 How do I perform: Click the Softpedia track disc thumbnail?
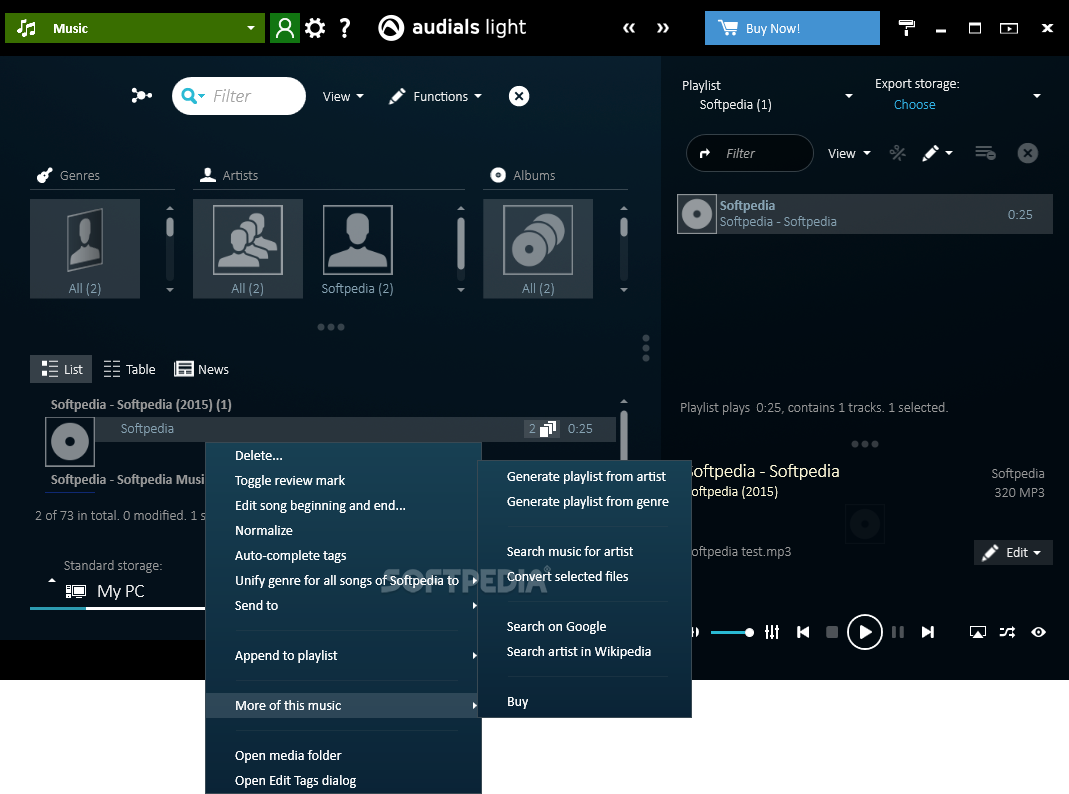pyautogui.click(x=70, y=442)
